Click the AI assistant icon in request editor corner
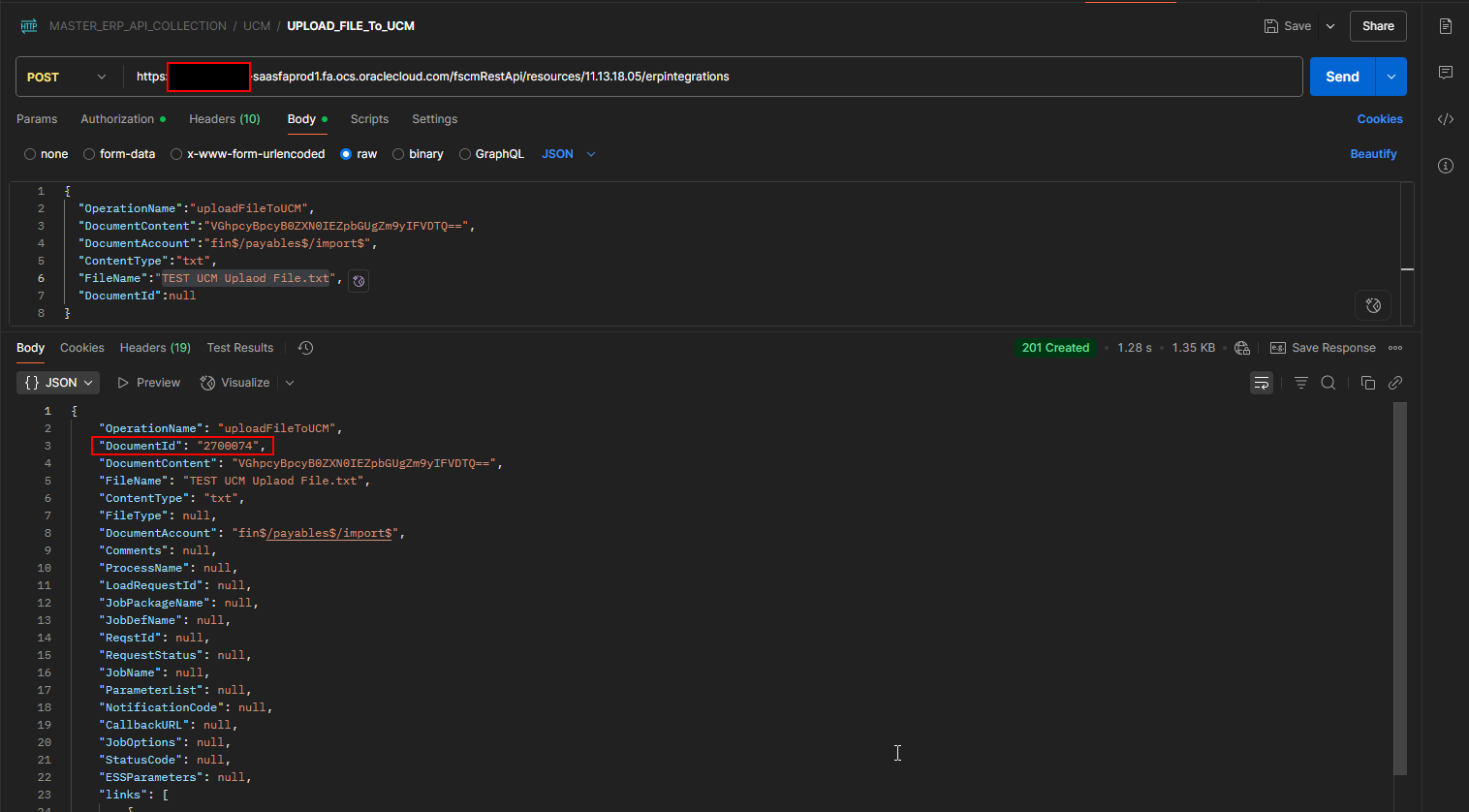The image size is (1469, 812). click(x=1373, y=305)
